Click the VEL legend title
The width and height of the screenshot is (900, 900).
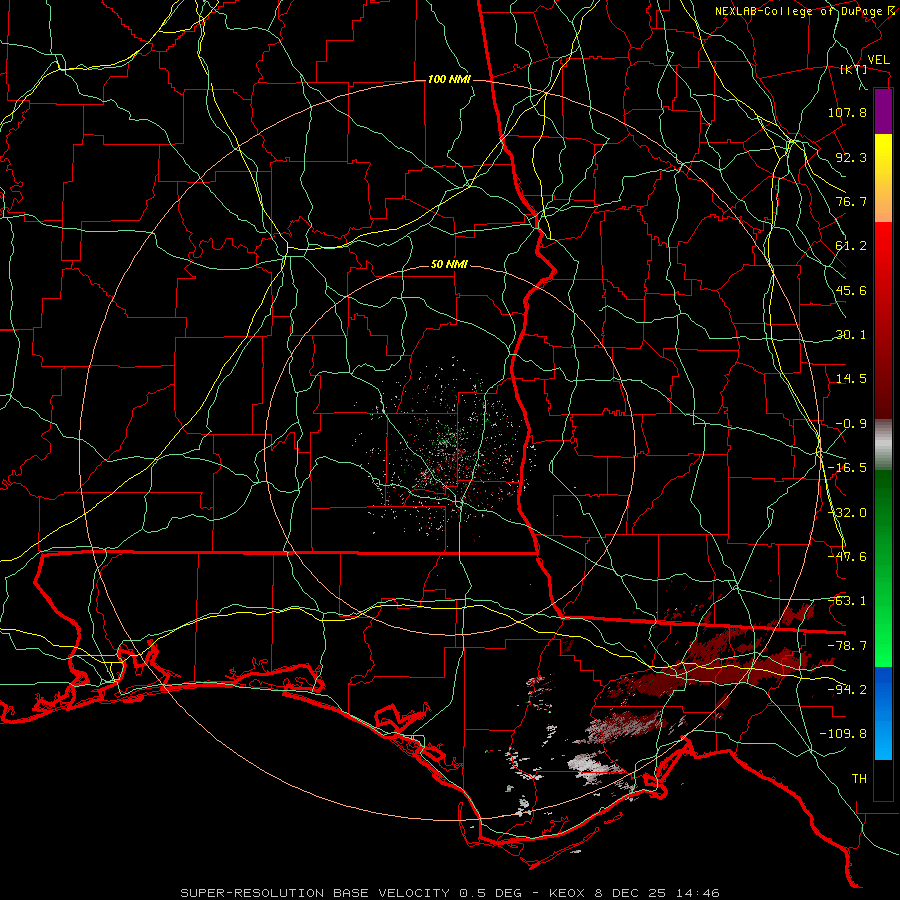878,60
